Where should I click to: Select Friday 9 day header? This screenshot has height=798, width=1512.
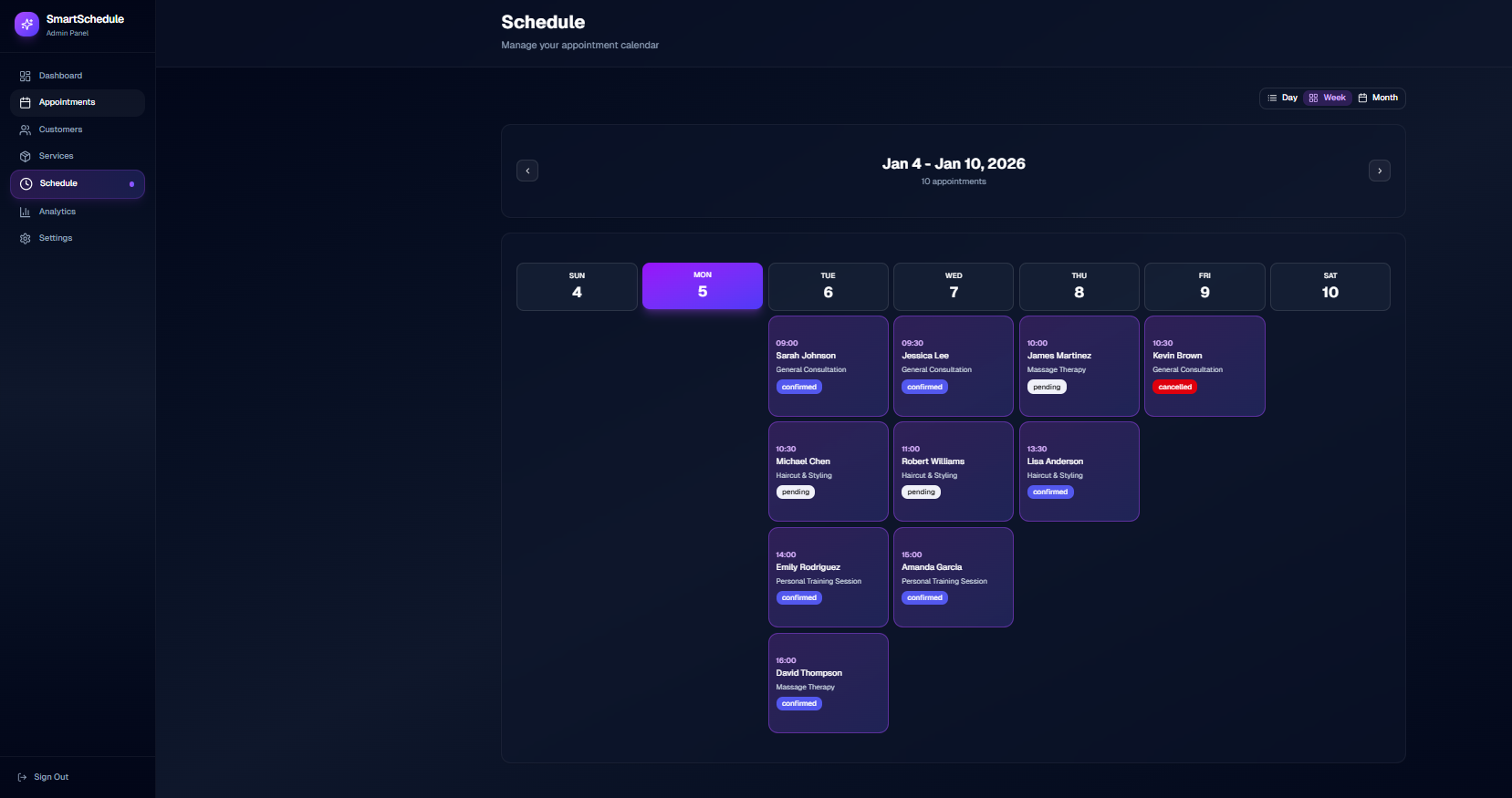click(x=1204, y=286)
